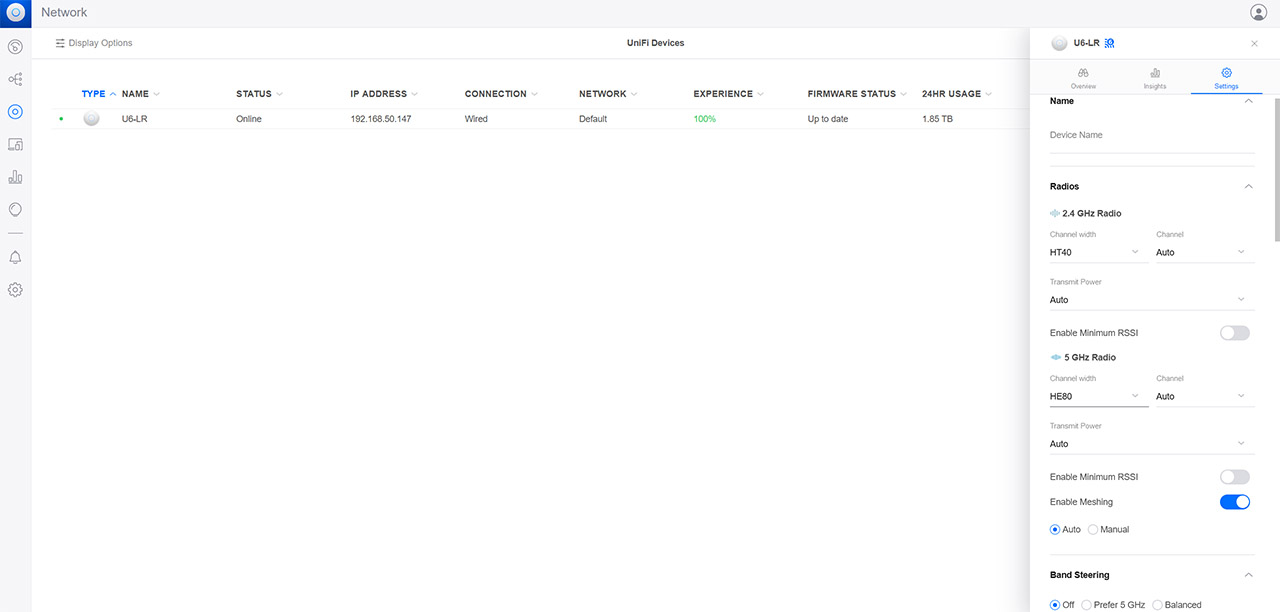Open the Map sidebar icon
This screenshot has width=1280, height=612.
click(x=15, y=209)
